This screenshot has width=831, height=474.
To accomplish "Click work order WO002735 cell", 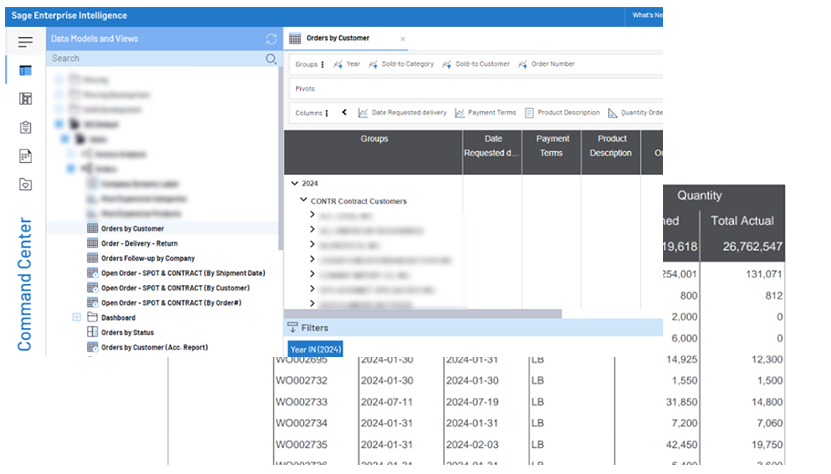I will click(302, 444).
